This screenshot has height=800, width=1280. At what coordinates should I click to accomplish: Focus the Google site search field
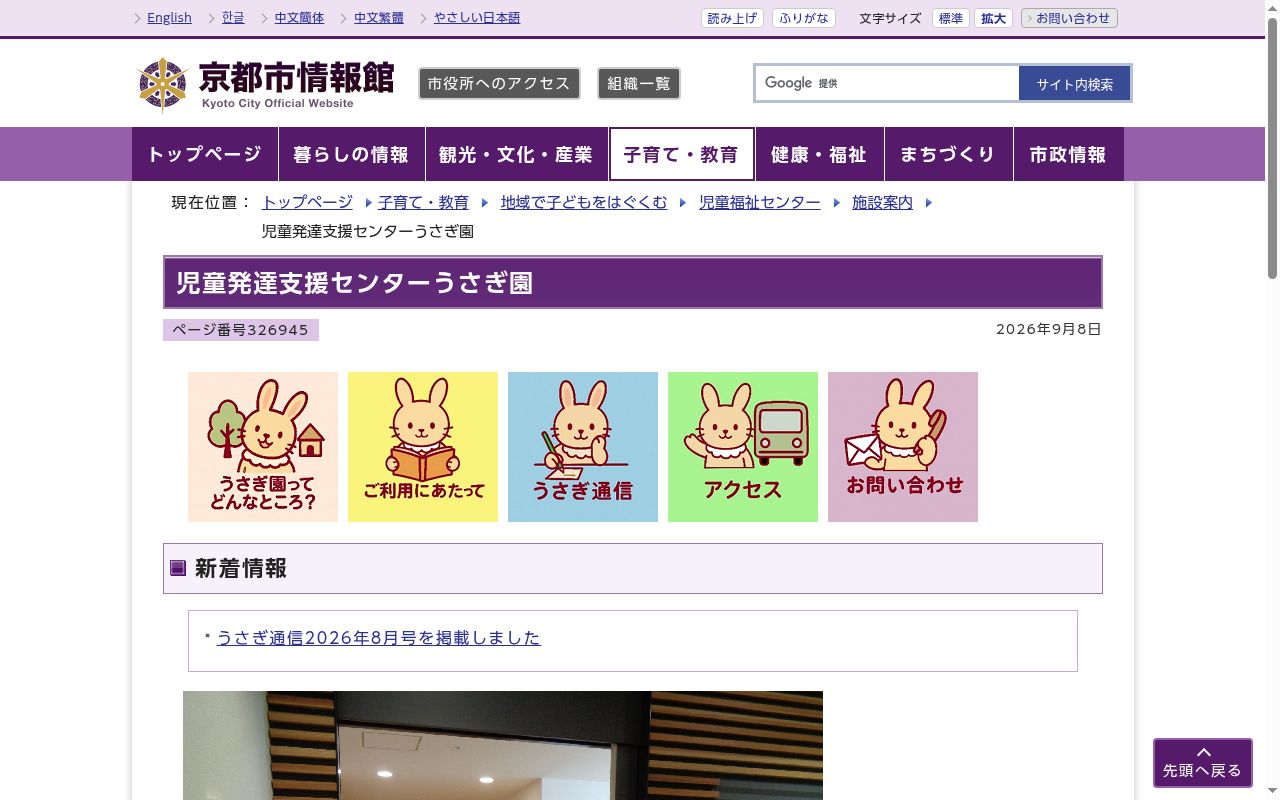[x=887, y=83]
